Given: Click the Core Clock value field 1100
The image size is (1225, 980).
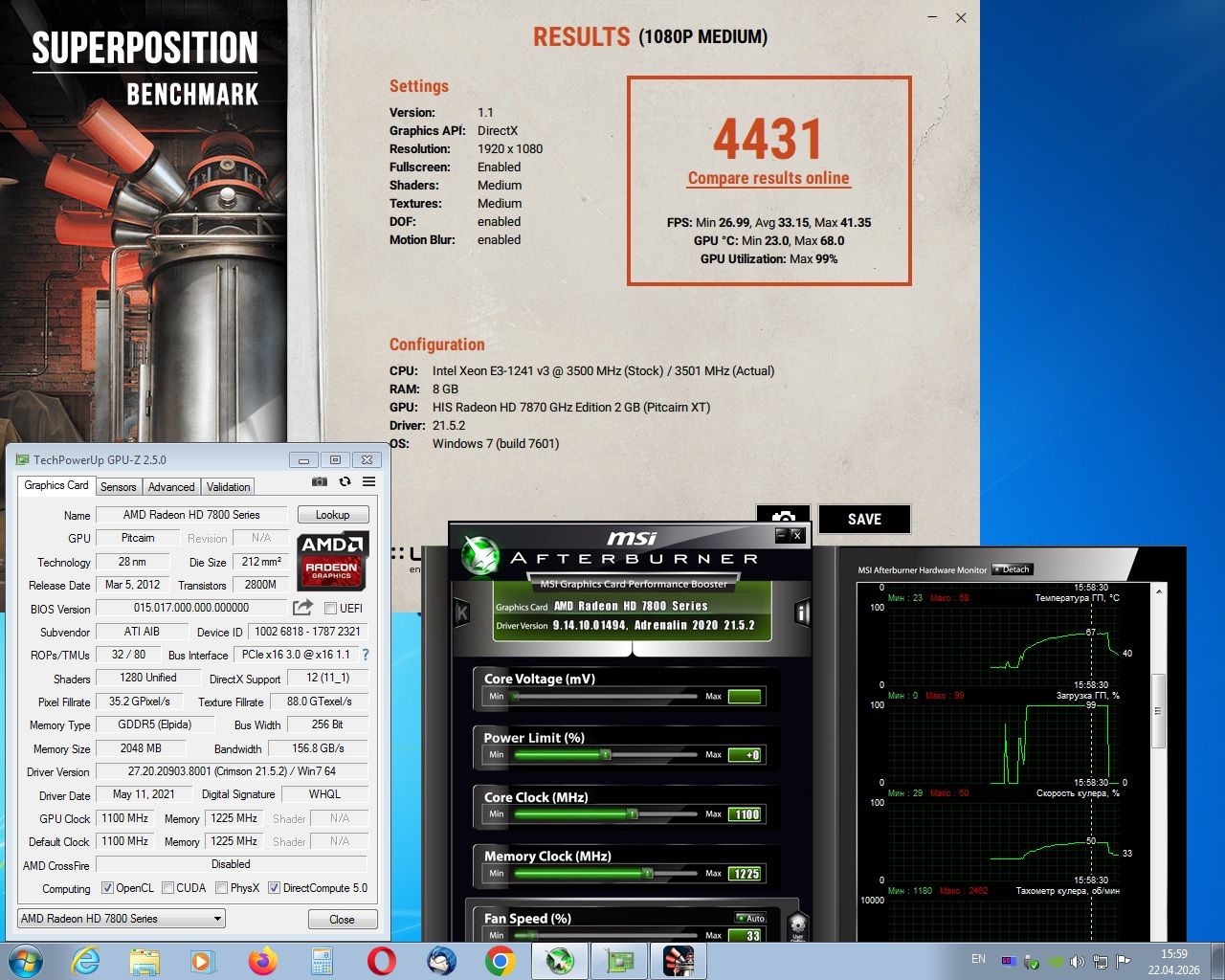Looking at the screenshot, I should point(746,814).
